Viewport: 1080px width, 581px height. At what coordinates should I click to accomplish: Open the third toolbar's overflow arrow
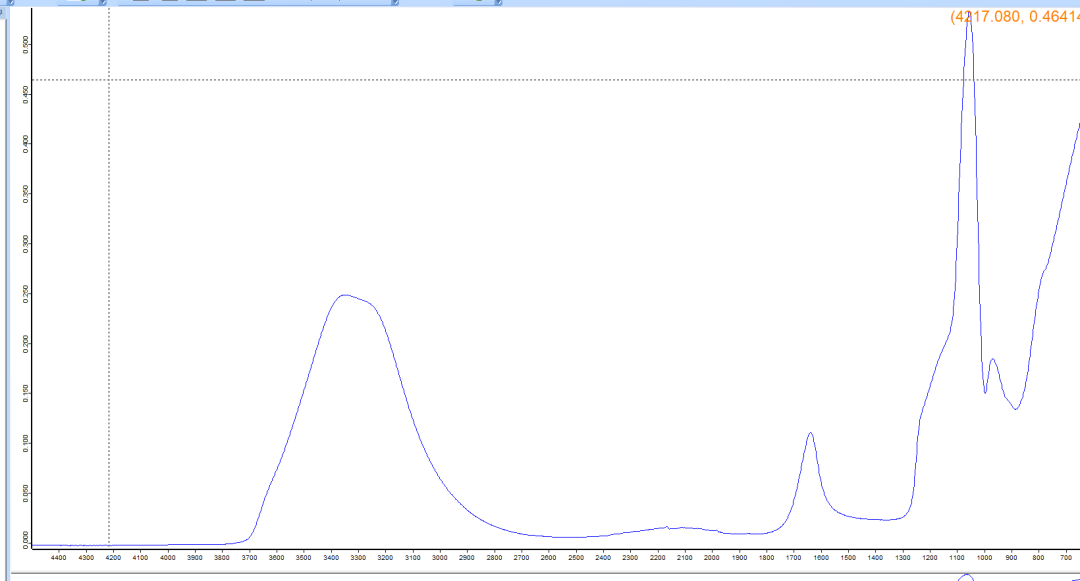point(395,3)
